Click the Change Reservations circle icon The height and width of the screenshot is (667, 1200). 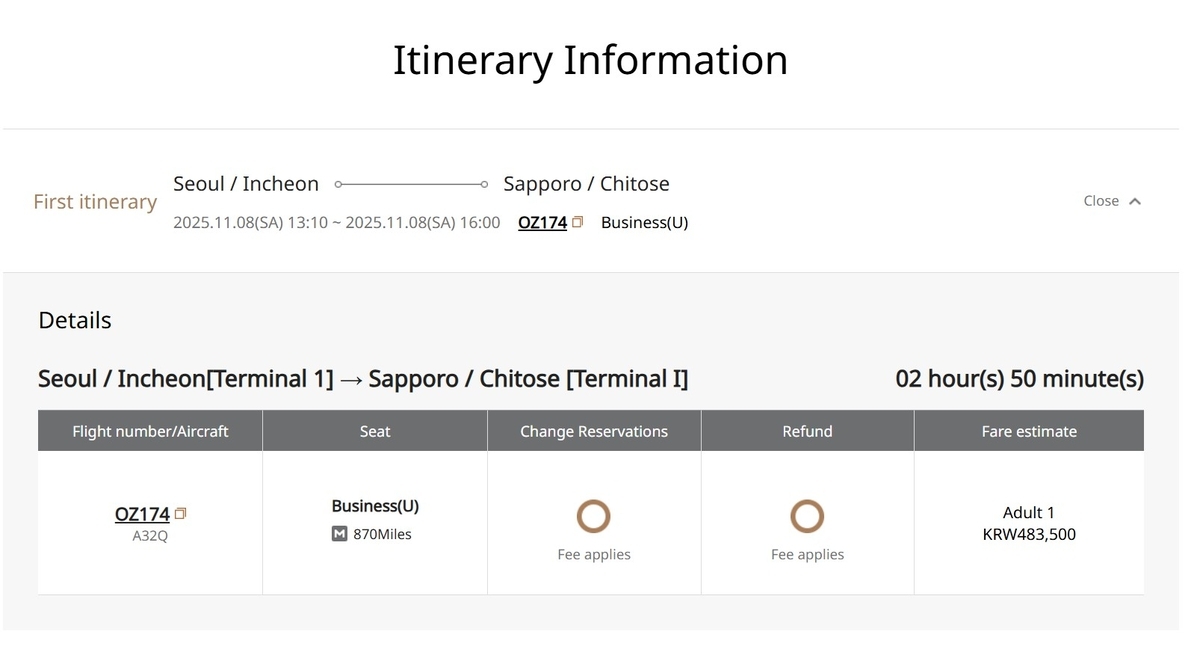click(594, 517)
